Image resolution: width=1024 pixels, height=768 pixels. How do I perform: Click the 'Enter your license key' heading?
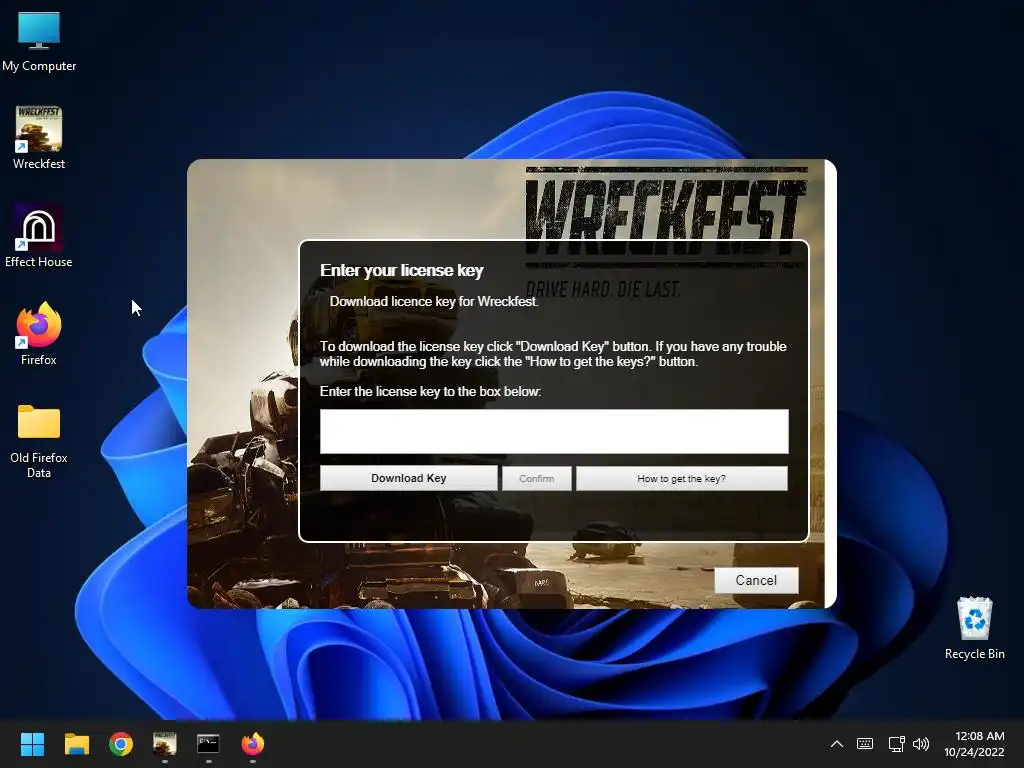[402, 270]
